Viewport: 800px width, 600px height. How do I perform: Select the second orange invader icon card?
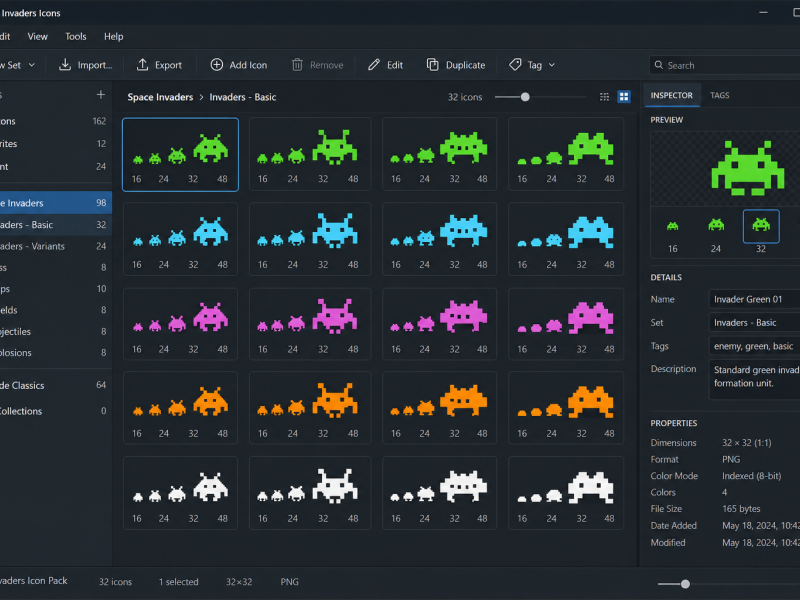[310, 408]
